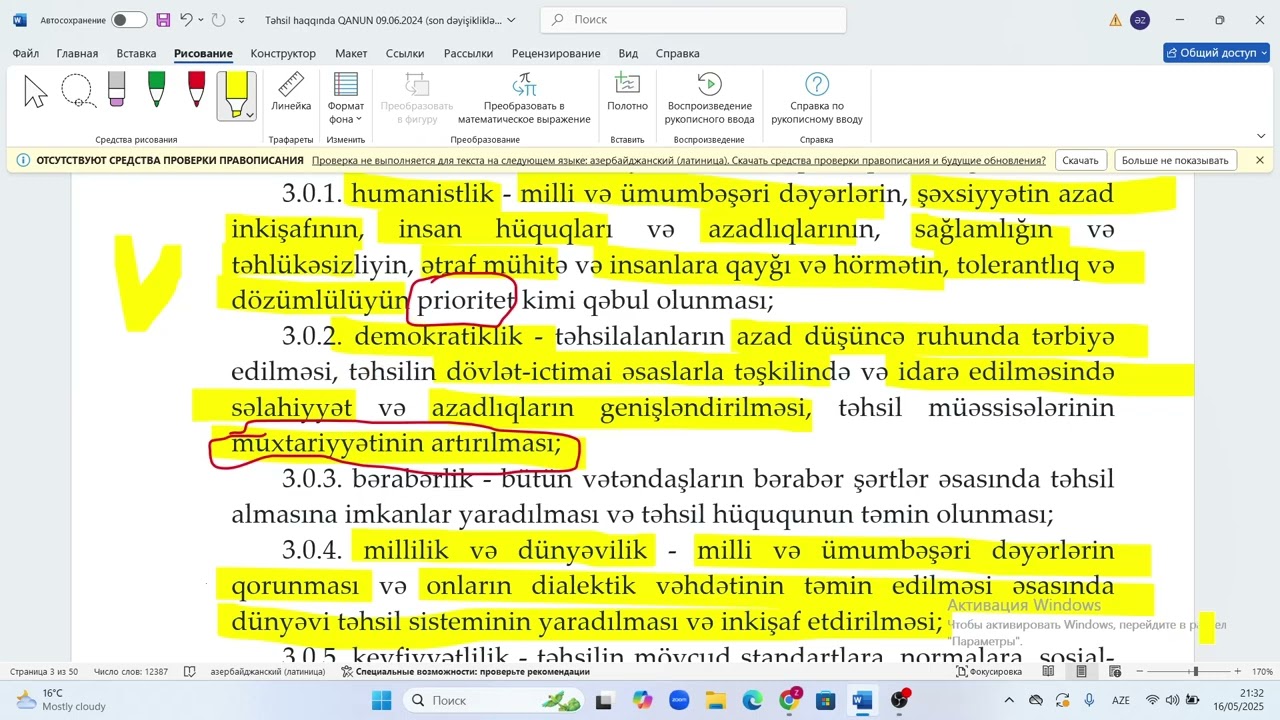Click the Поиск search box in title bar
Viewport: 1280px width, 720px height.
coord(693,20)
